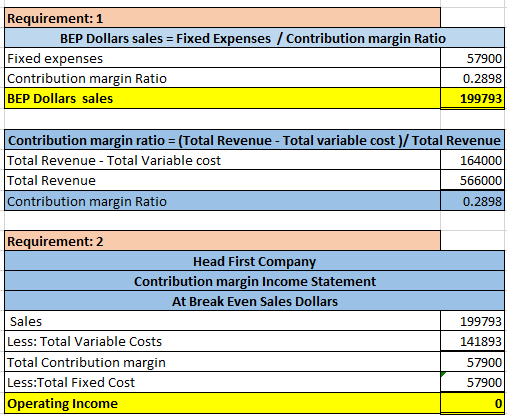Select the highlighted 199793 BEP result cell
507x415 pixels.
click(x=472, y=98)
